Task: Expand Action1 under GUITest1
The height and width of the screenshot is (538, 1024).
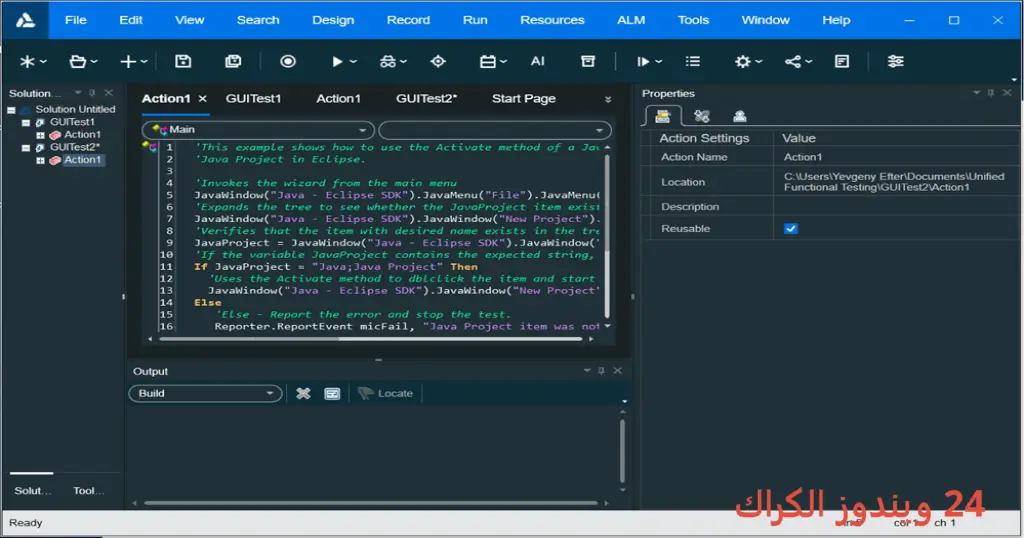Action: tap(40, 135)
